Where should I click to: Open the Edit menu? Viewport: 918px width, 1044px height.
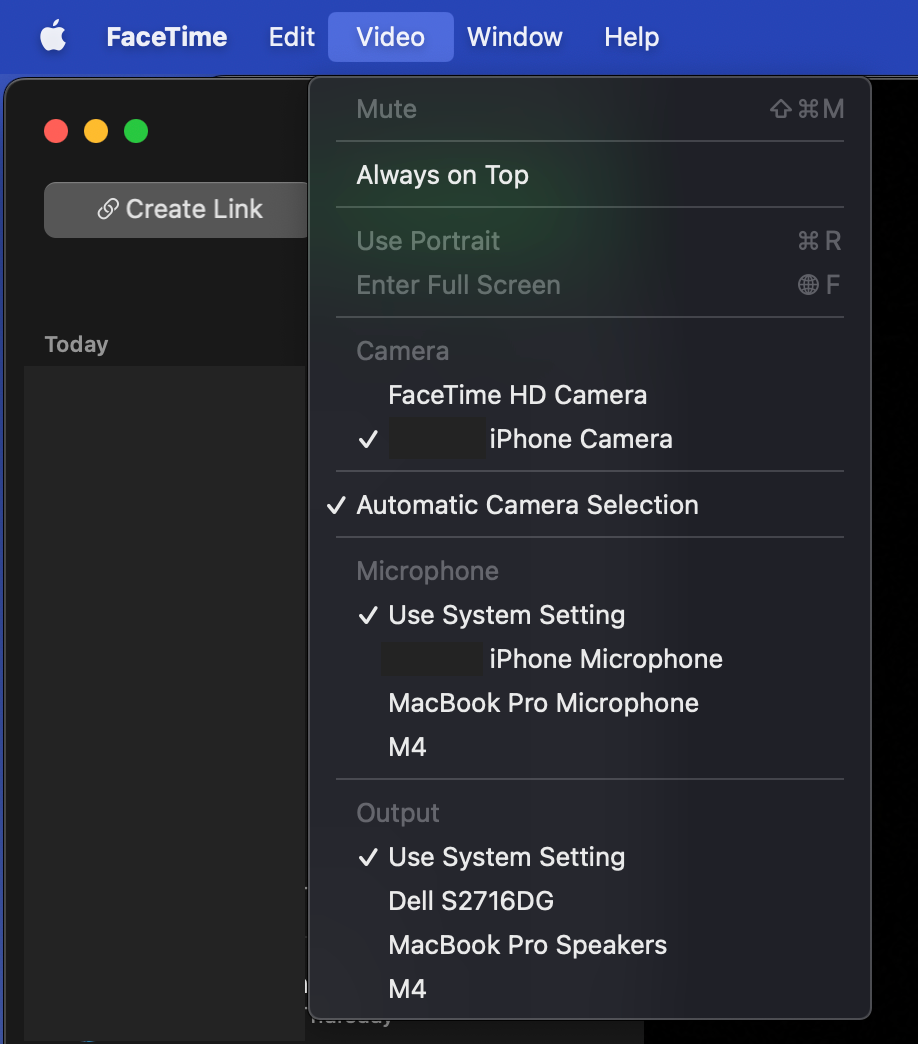[x=292, y=37]
